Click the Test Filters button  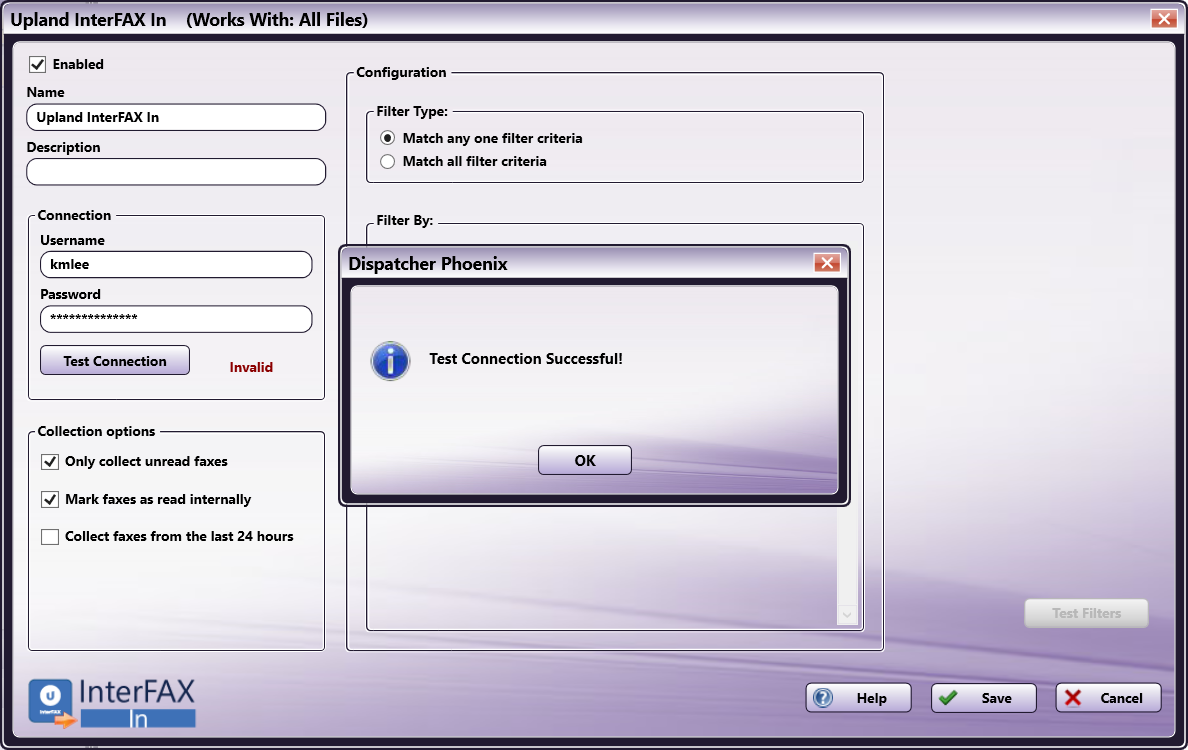pos(1086,613)
